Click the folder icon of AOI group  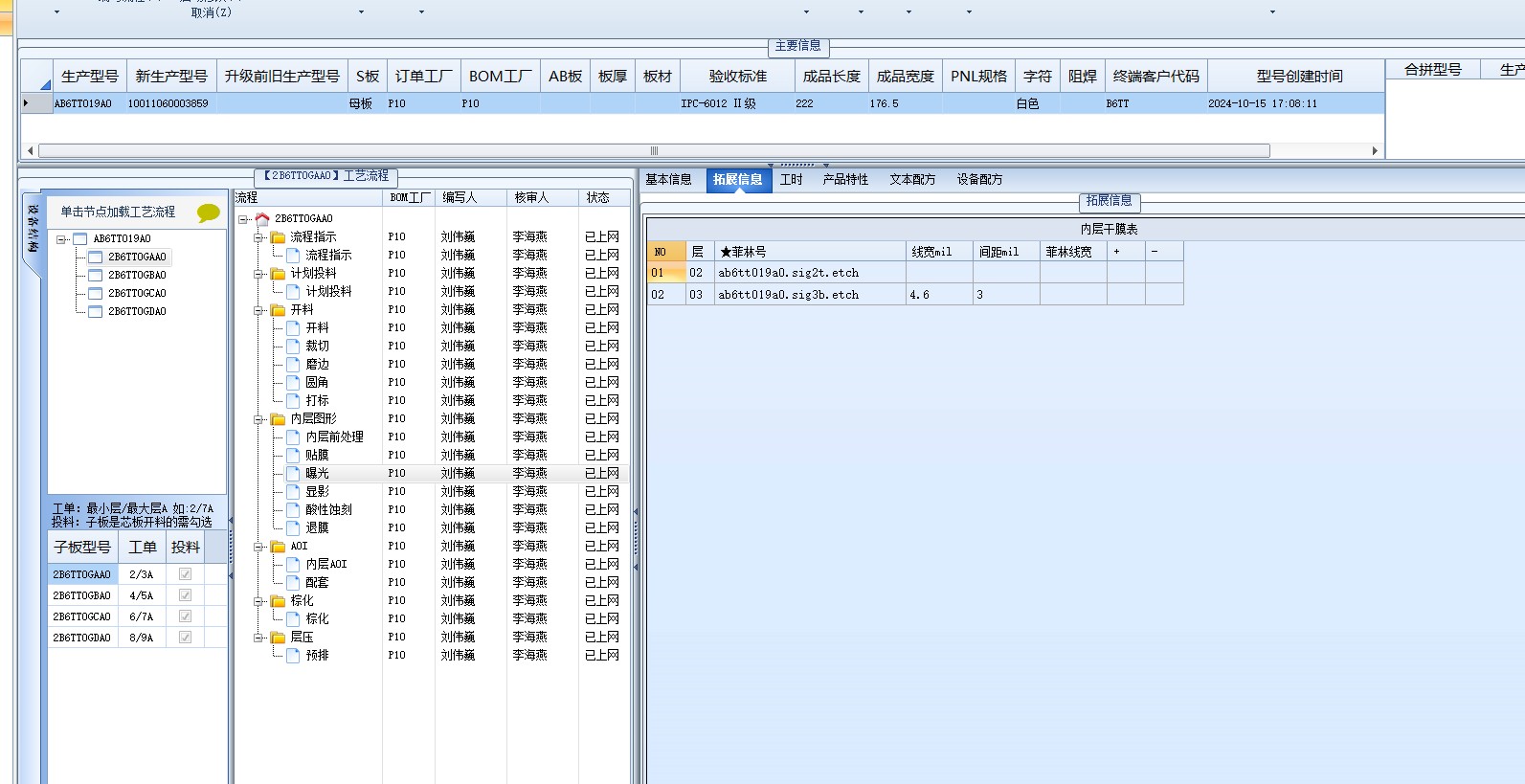pos(278,546)
